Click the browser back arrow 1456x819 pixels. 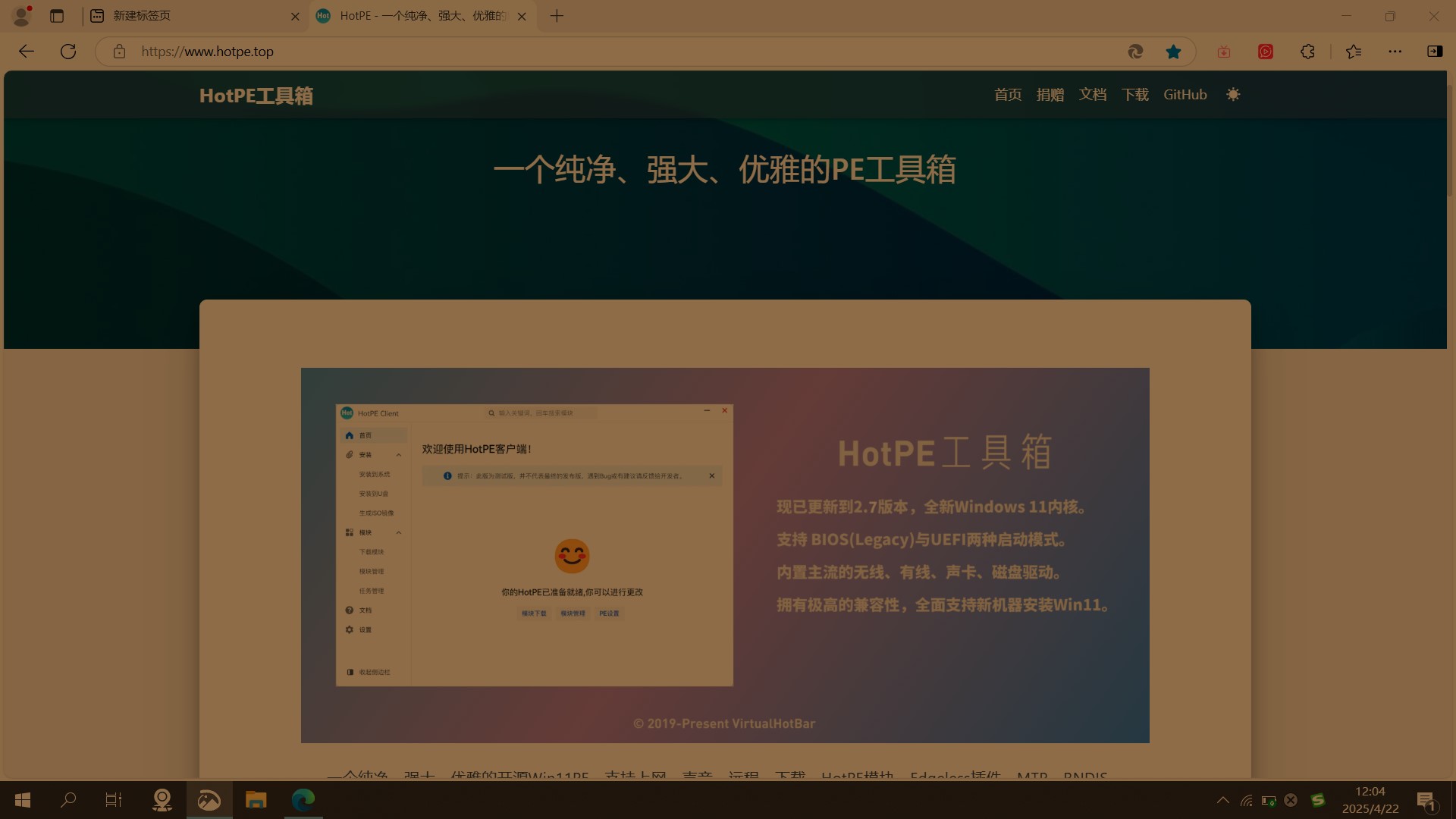tap(27, 52)
